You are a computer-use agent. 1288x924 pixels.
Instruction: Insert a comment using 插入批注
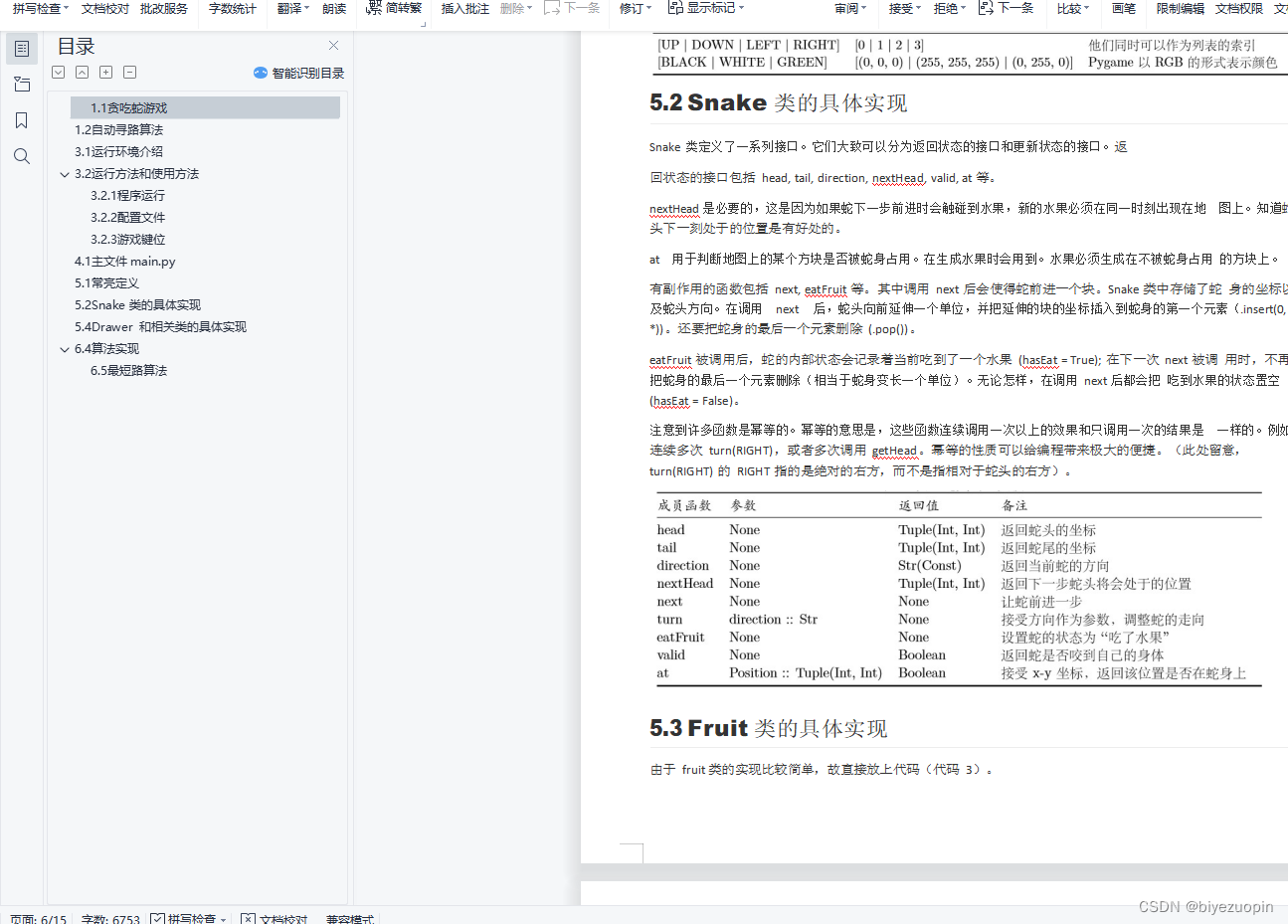pos(464,8)
